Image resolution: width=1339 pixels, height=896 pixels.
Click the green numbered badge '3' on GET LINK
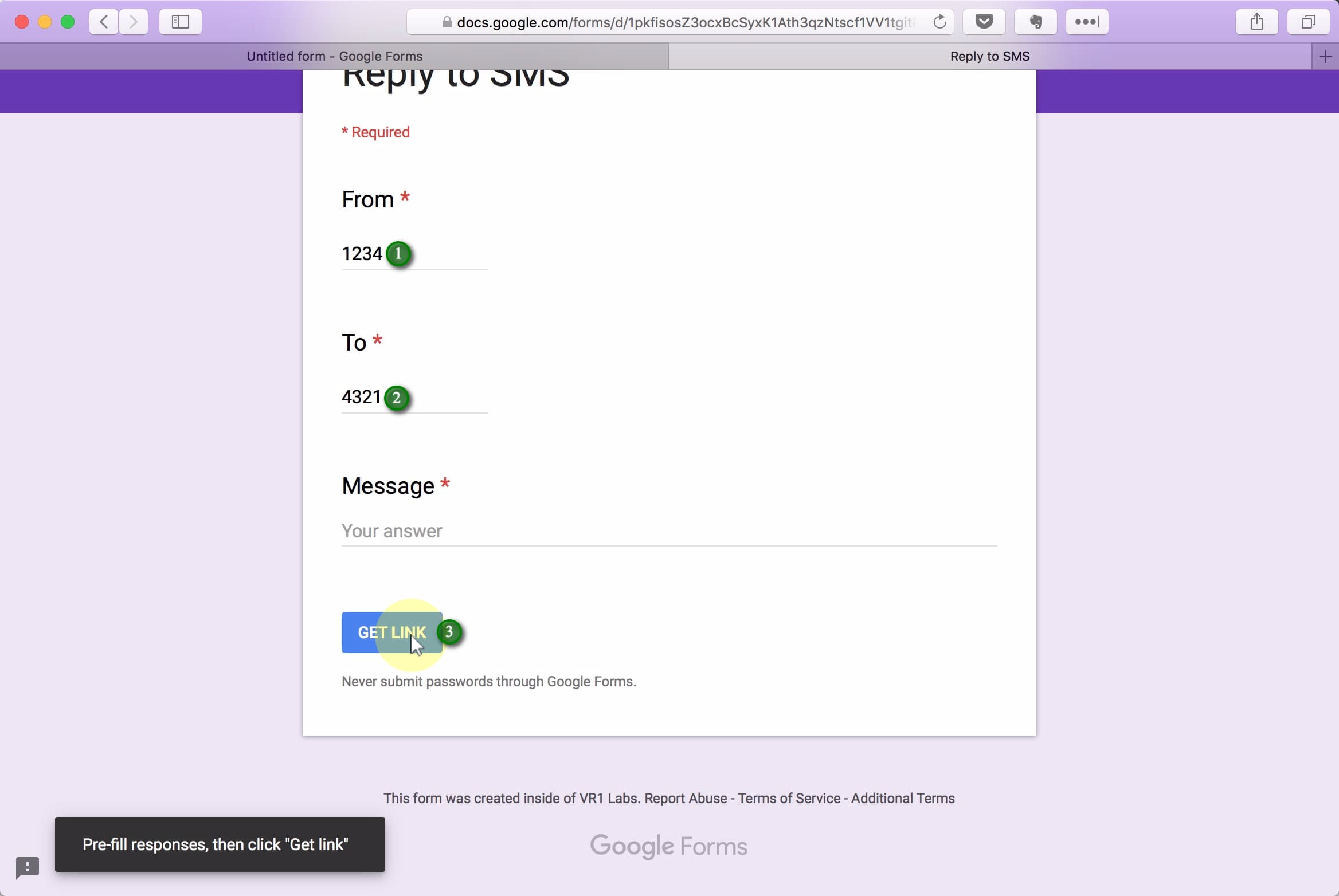point(449,632)
